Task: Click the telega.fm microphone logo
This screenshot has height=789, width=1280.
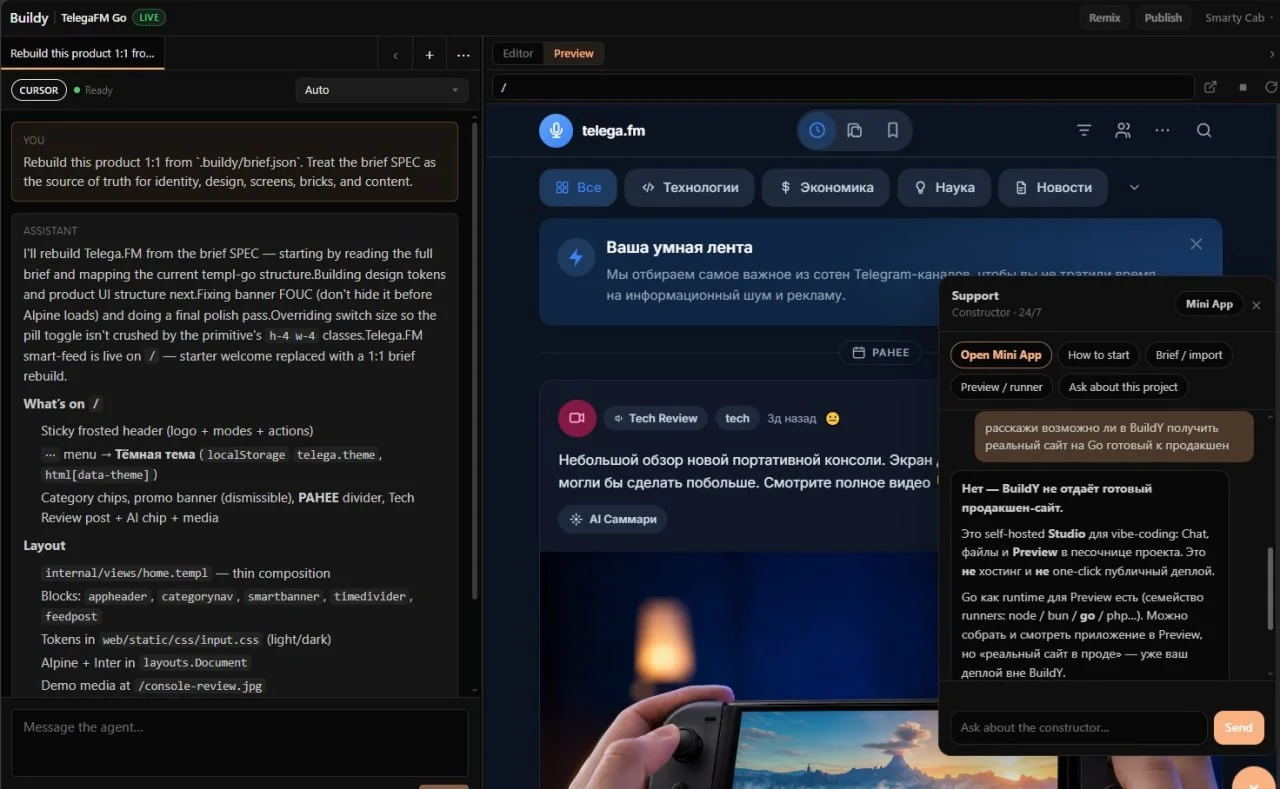Action: pyautogui.click(x=555, y=130)
